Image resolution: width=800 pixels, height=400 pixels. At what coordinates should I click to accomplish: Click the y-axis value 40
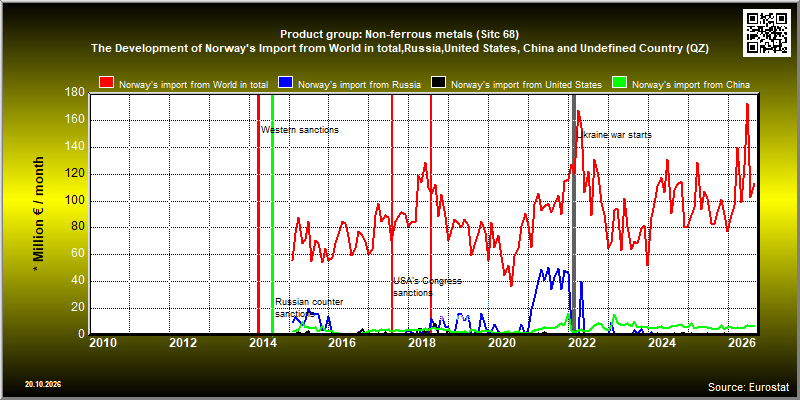tap(78, 281)
